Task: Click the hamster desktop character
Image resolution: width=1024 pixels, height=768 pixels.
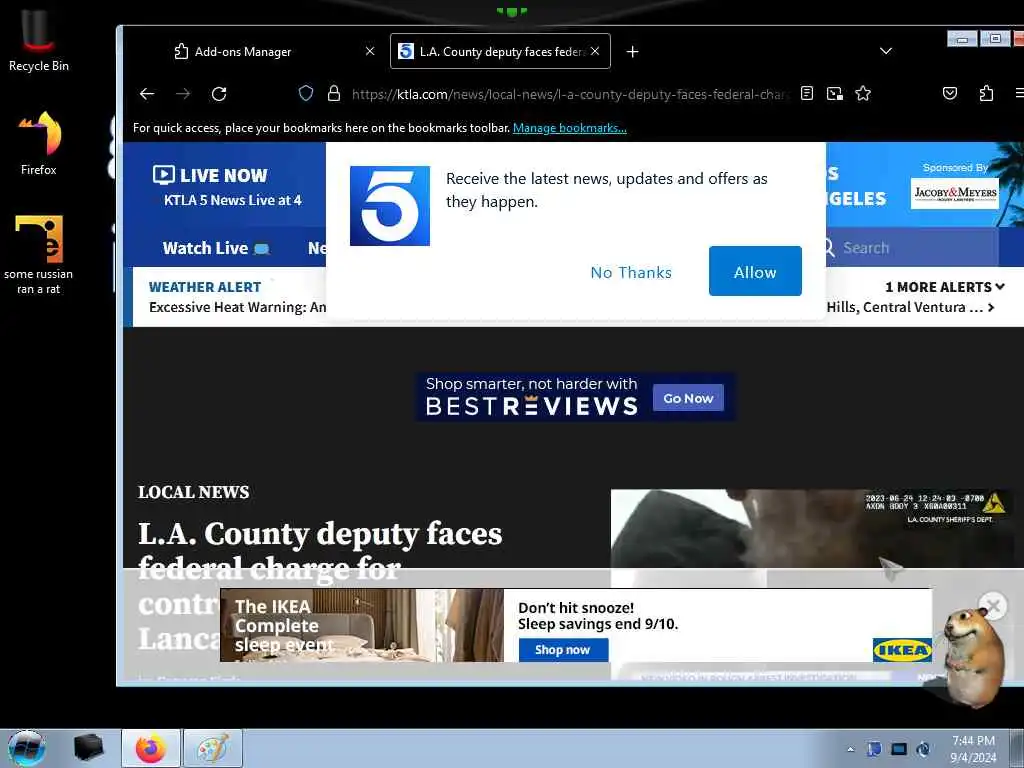Action: tap(974, 656)
